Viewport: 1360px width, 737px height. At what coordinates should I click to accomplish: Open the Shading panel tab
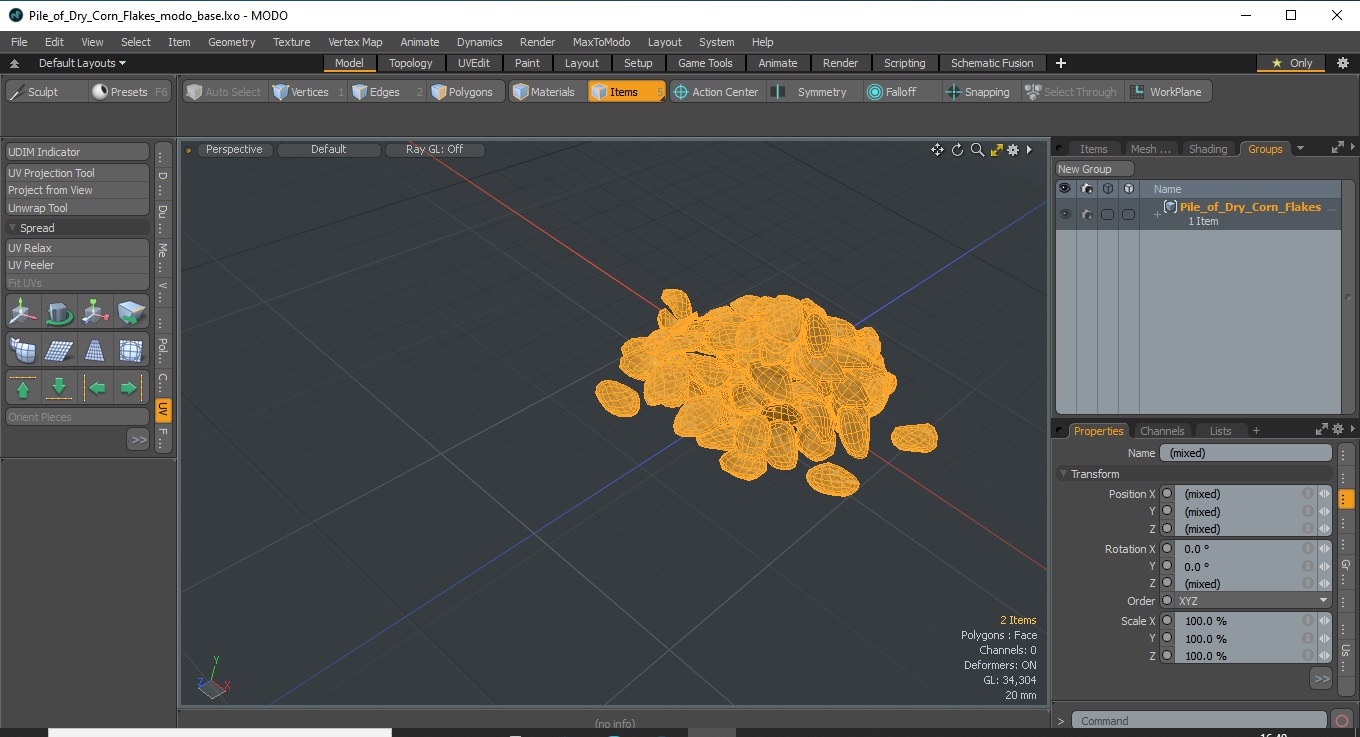coord(1208,149)
